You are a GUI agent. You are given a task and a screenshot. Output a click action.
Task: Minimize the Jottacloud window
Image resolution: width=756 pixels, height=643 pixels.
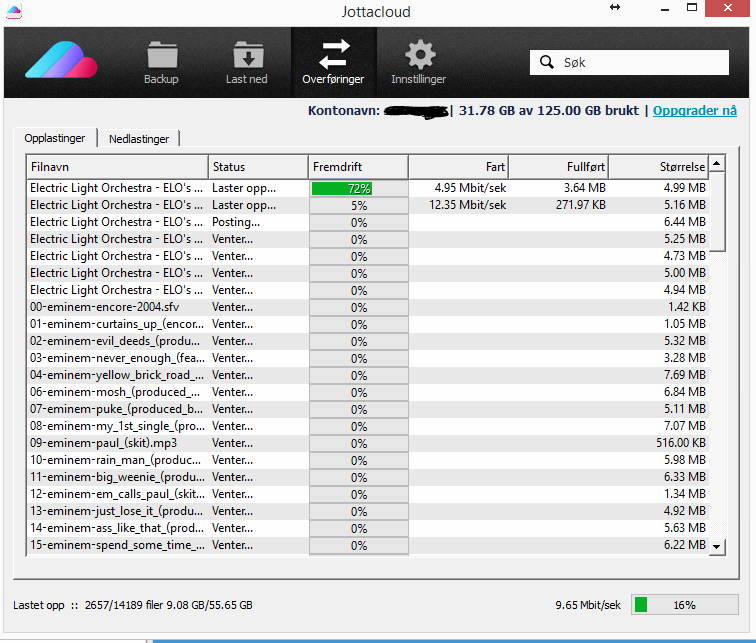[x=665, y=9]
